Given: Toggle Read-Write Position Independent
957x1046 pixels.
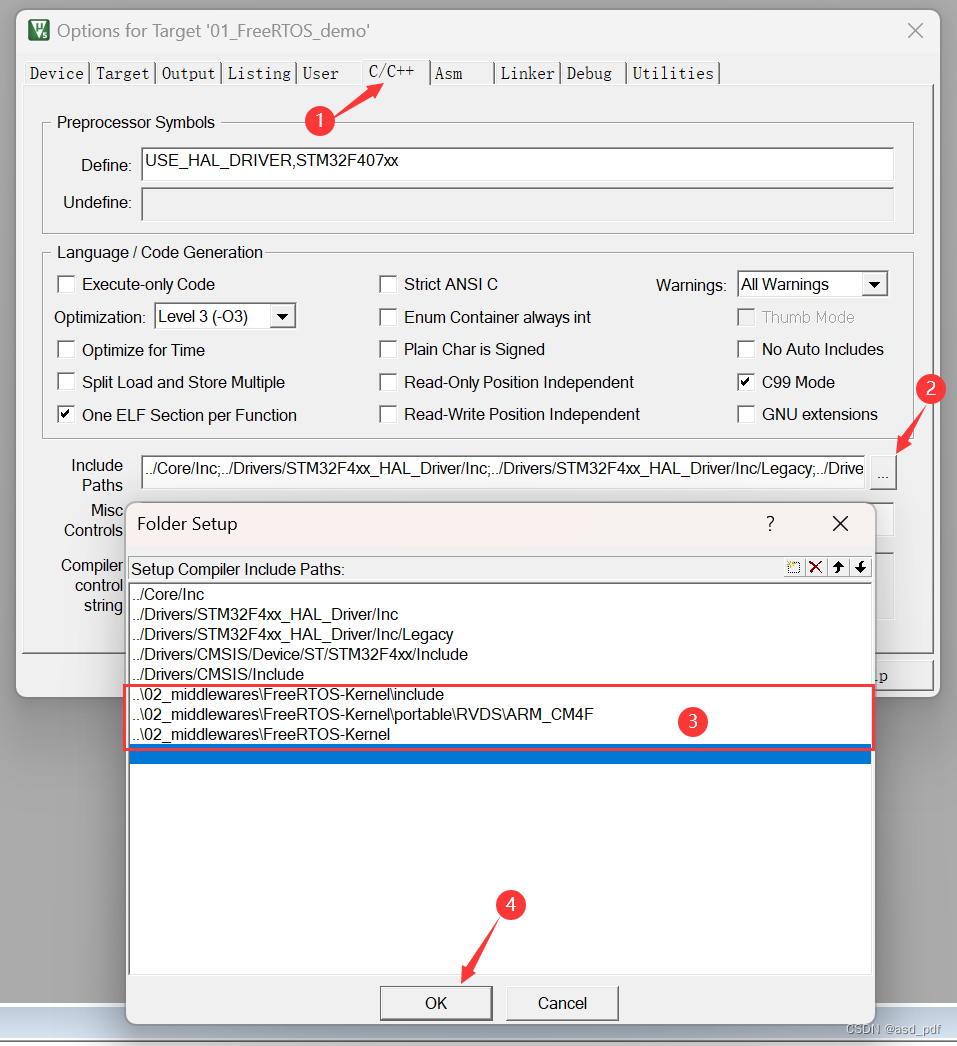Looking at the screenshot, I should (388, 414).
